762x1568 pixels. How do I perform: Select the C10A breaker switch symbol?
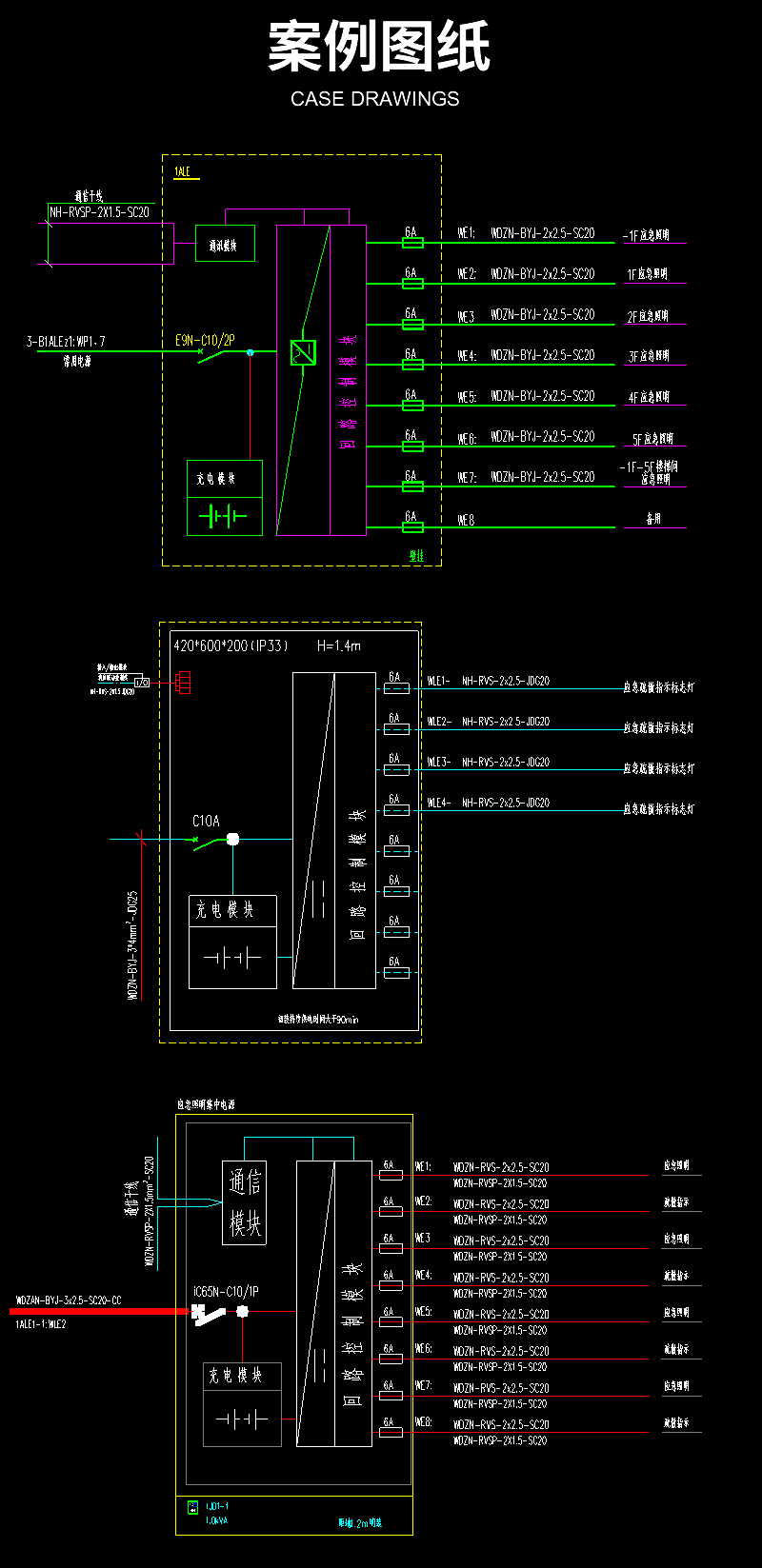(210, 841)
